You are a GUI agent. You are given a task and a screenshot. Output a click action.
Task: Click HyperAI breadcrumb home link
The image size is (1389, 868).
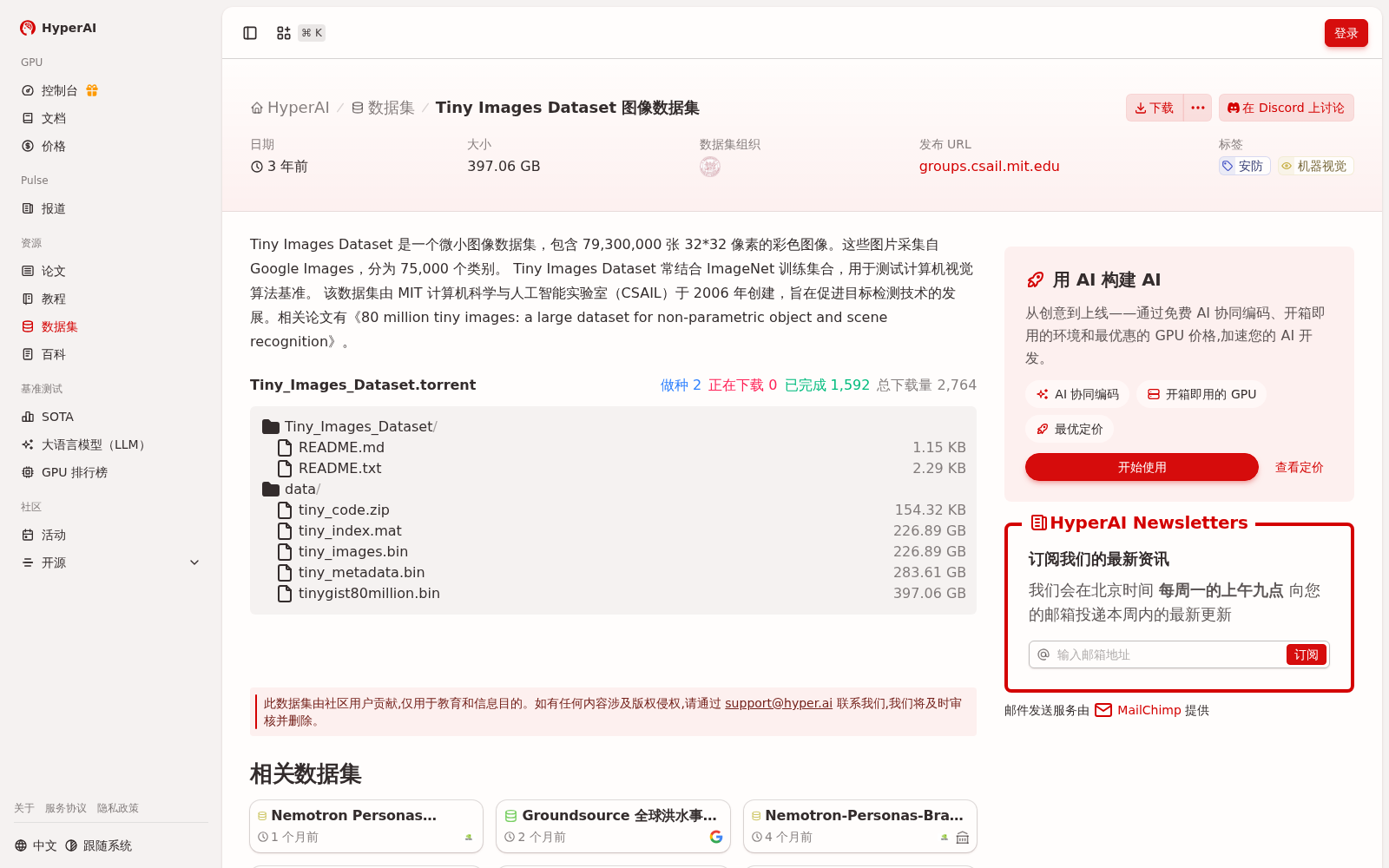pyautogui.click(x=290, y=108)
